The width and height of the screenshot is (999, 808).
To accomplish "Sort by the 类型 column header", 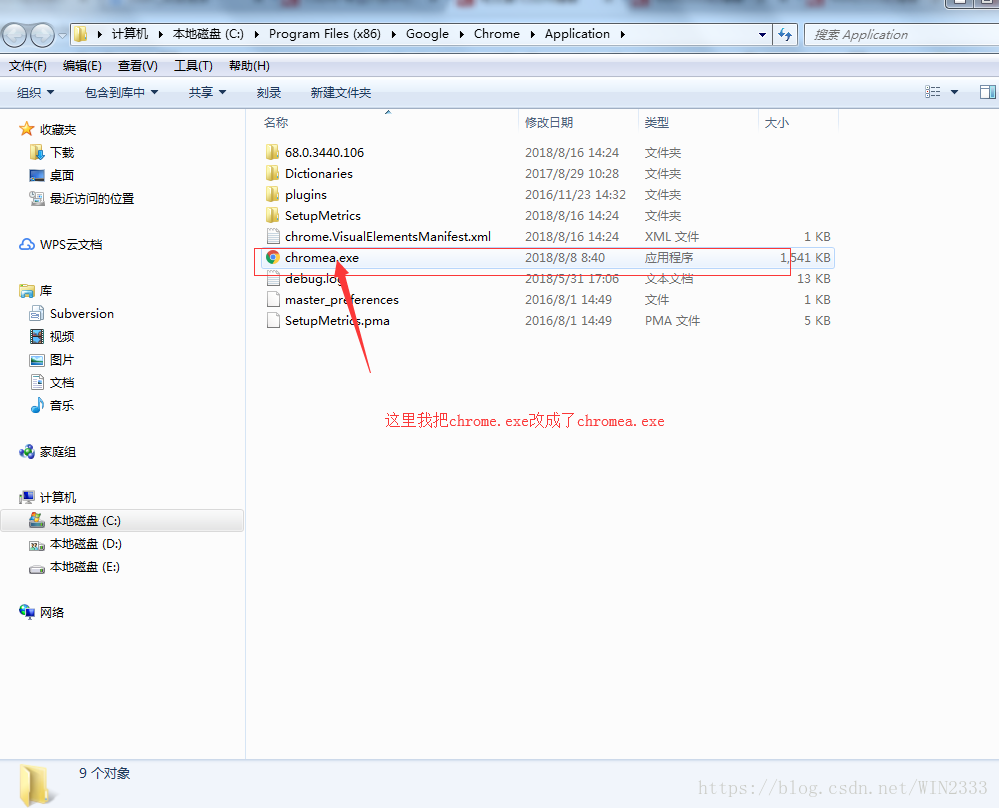I will (x=656, y=122).
